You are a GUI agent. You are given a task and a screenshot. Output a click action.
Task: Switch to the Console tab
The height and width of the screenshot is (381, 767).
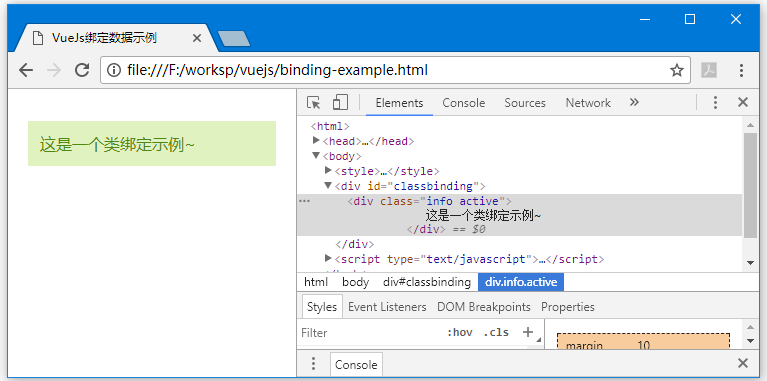pyautogui.click(x=463, y=103)
